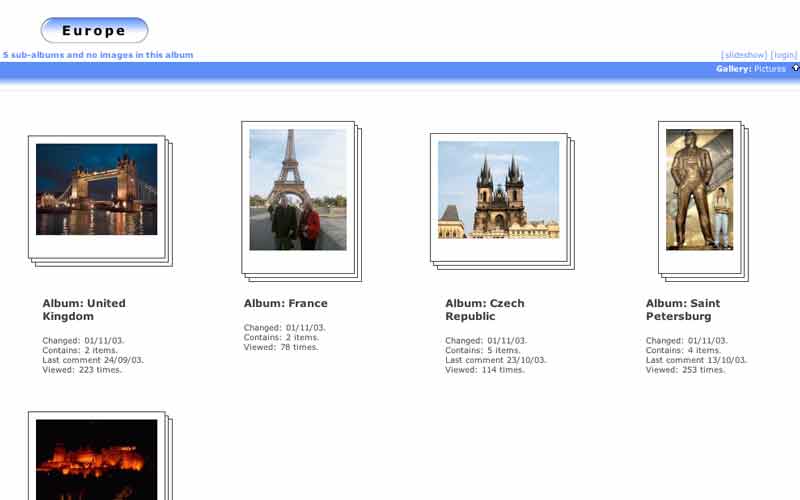
Task: Click the Album: Czech Republic title
Action: pyautogui.click(x=485, y=310)
